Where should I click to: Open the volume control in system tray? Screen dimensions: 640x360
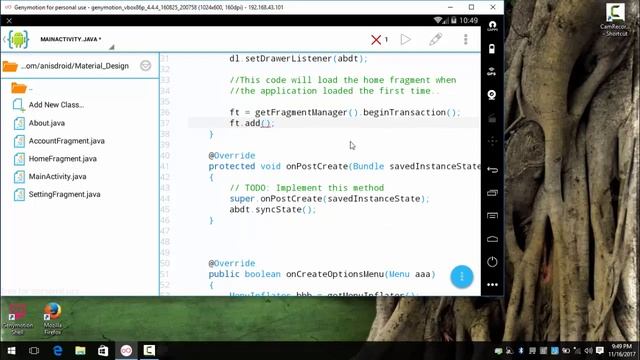coord(588,351)
